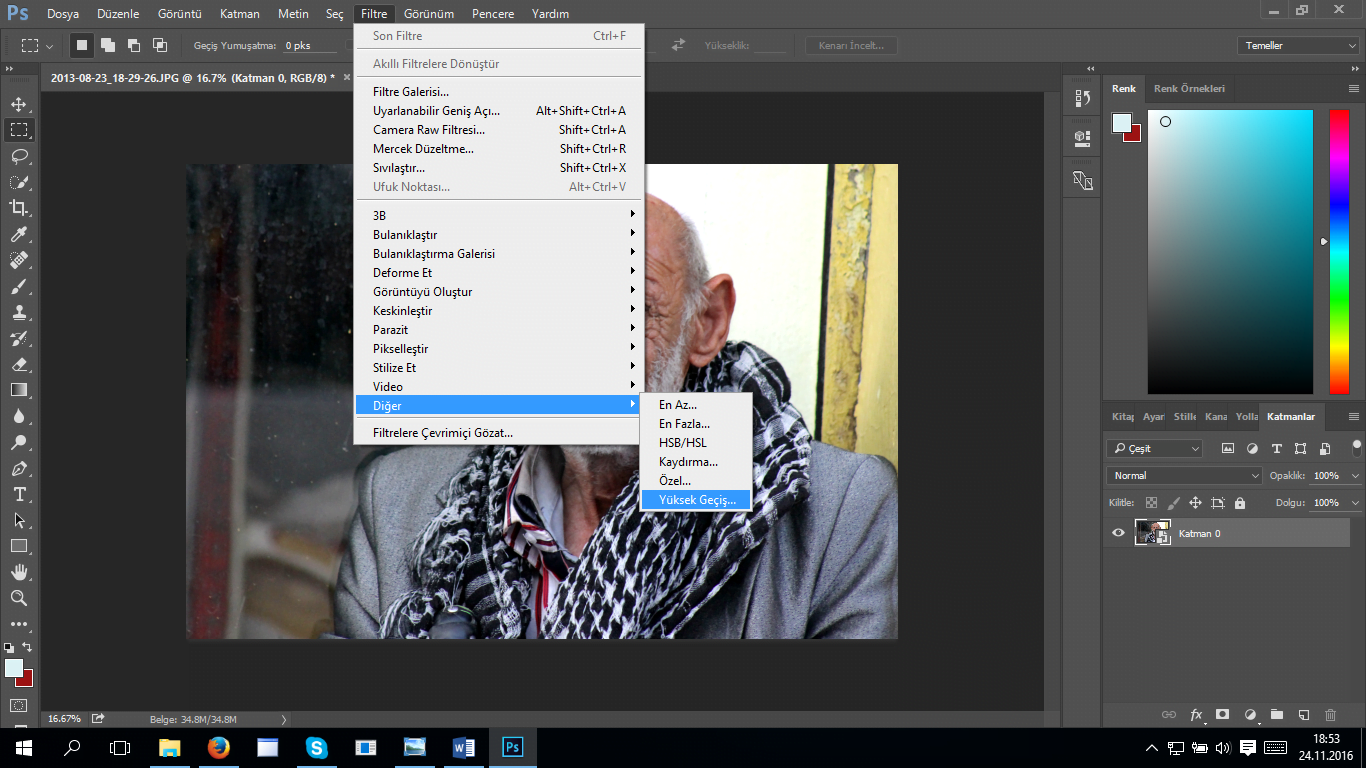Viewport: 1366px width, 768px height.
Task: Select the Lasso tool
Action: pos(20,155)
